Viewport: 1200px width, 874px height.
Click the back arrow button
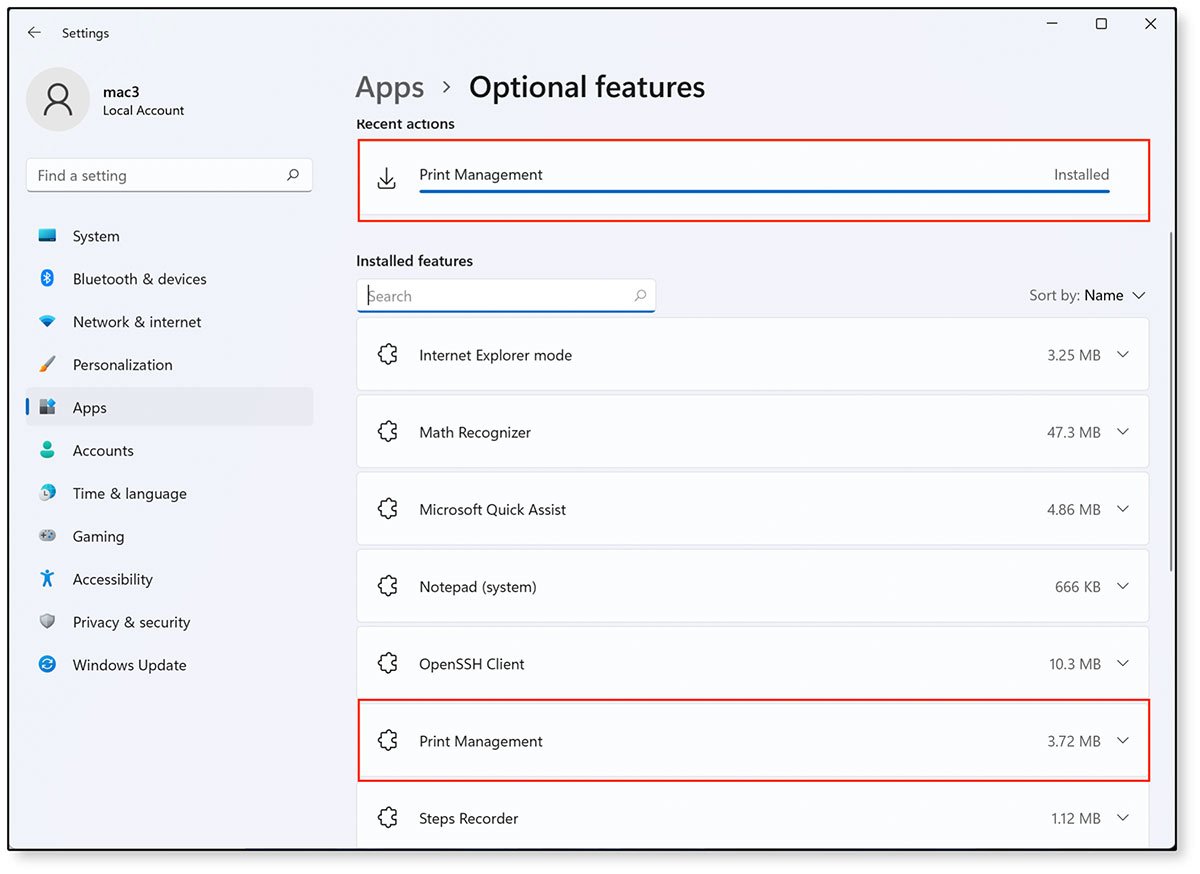pos(33,32)
